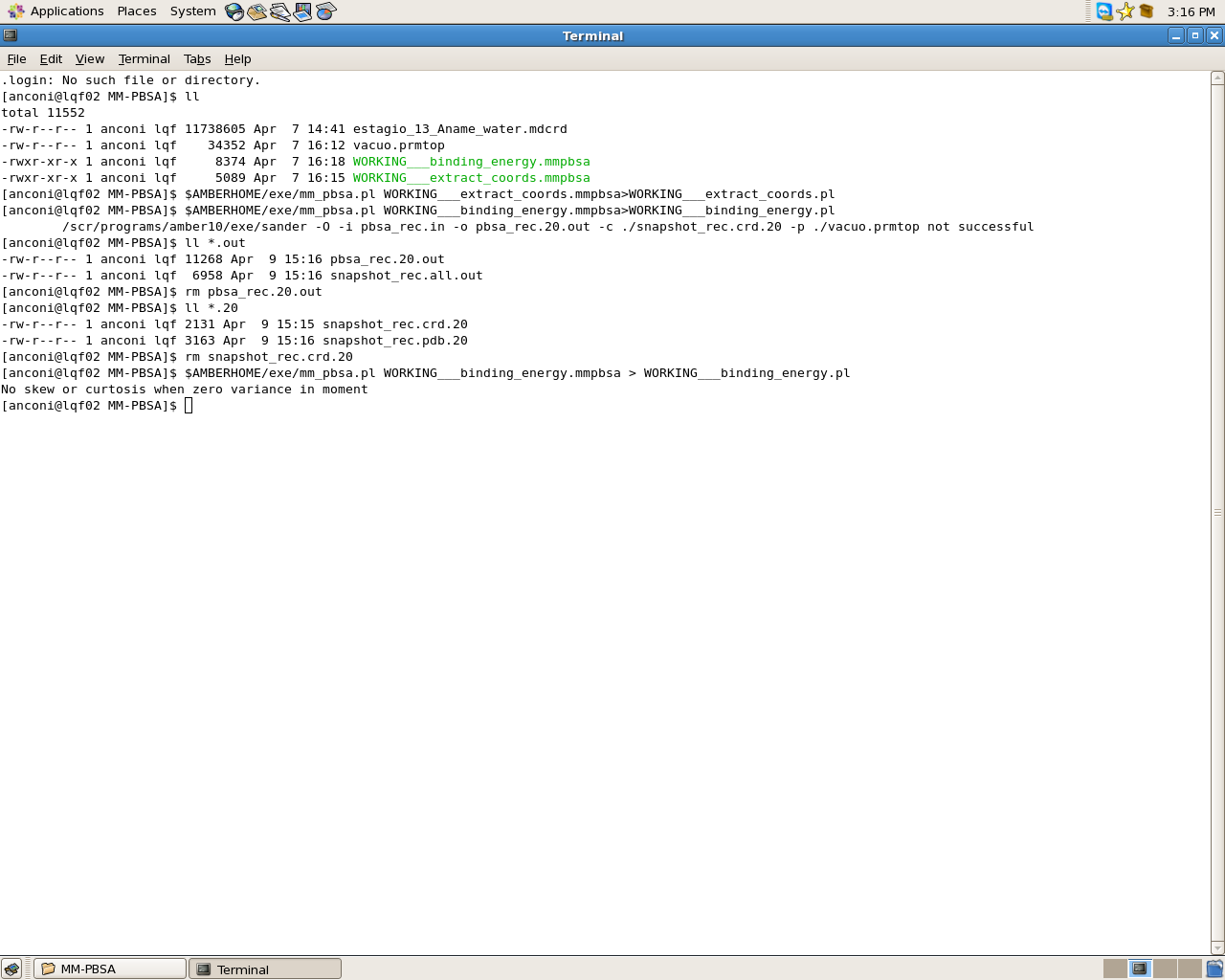Open the trash icon in bottom panel
1225x980 pixels.
1214,969
